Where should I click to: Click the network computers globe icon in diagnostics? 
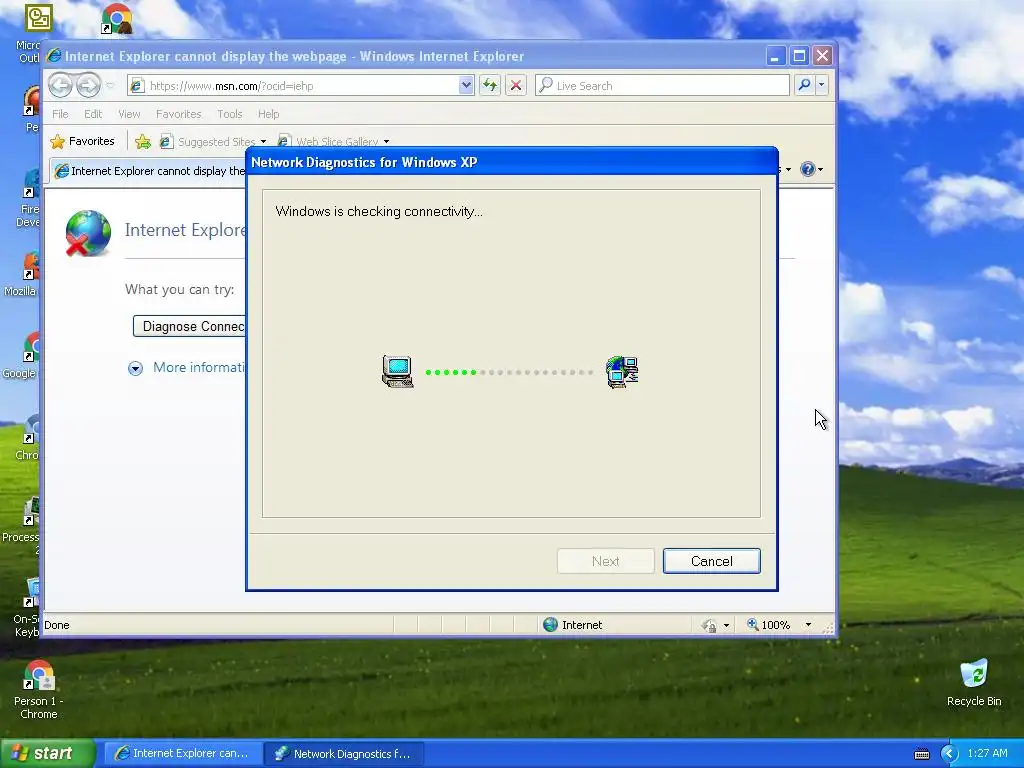tap(622, 372)
